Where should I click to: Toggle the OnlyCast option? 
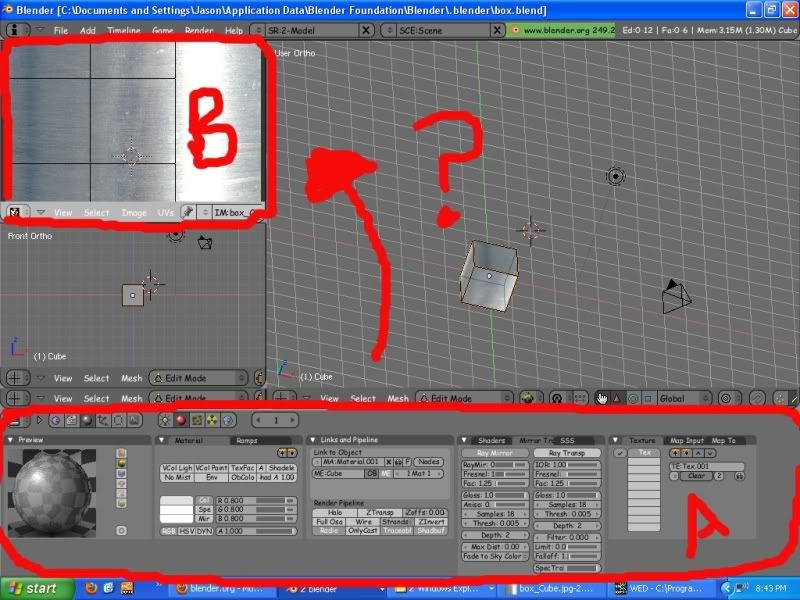click(363, 531)
